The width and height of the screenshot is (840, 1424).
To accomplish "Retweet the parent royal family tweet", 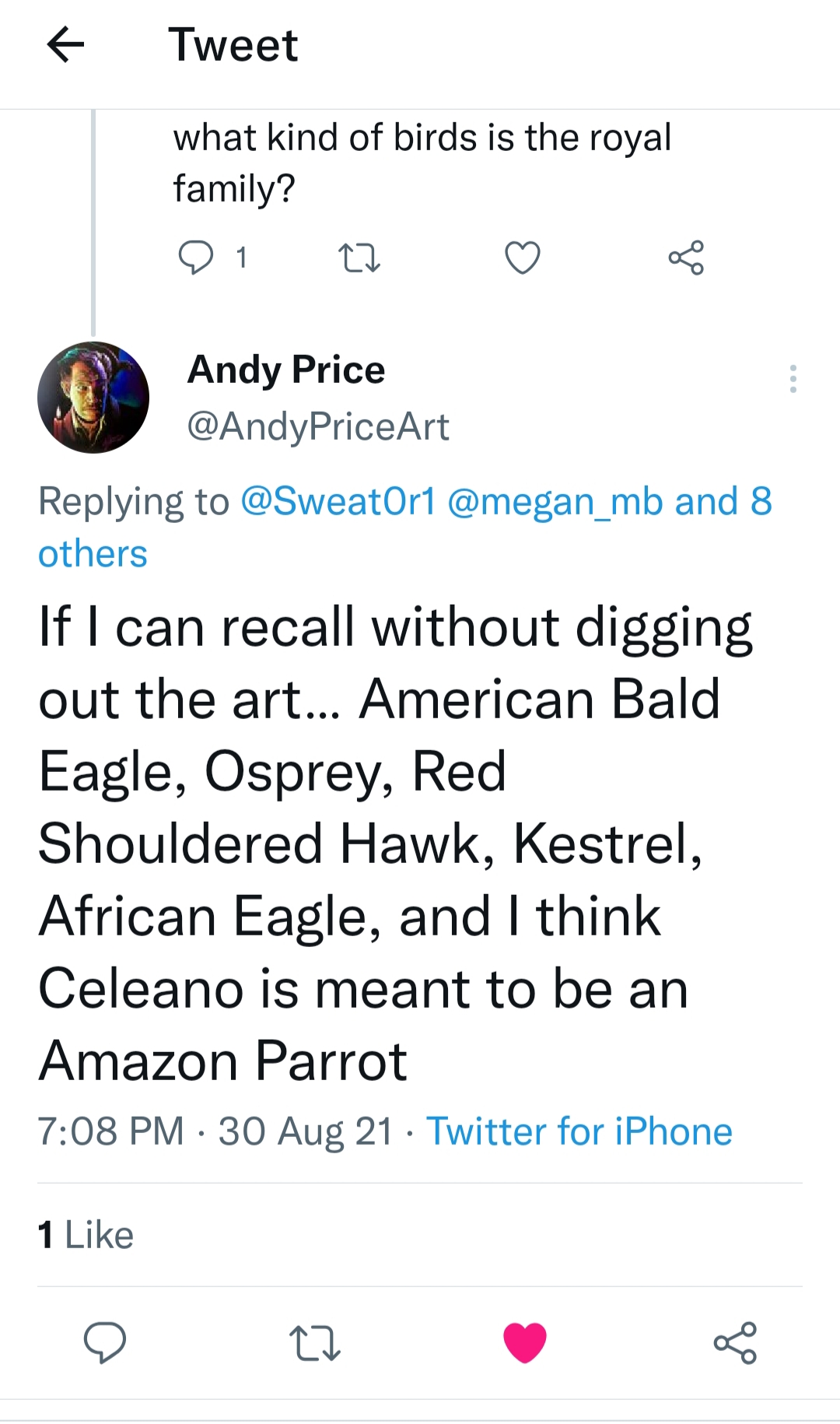I will point(359,258).
